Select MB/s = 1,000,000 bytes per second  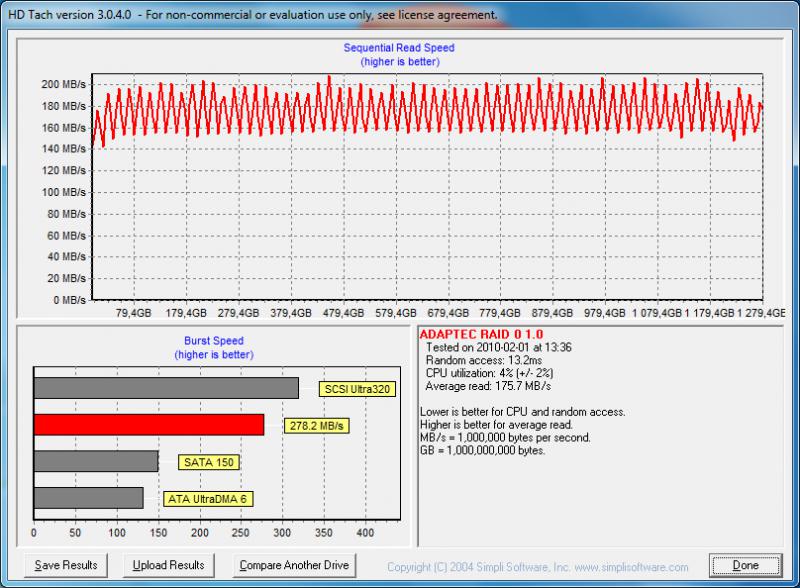click(x=505, y=437)
